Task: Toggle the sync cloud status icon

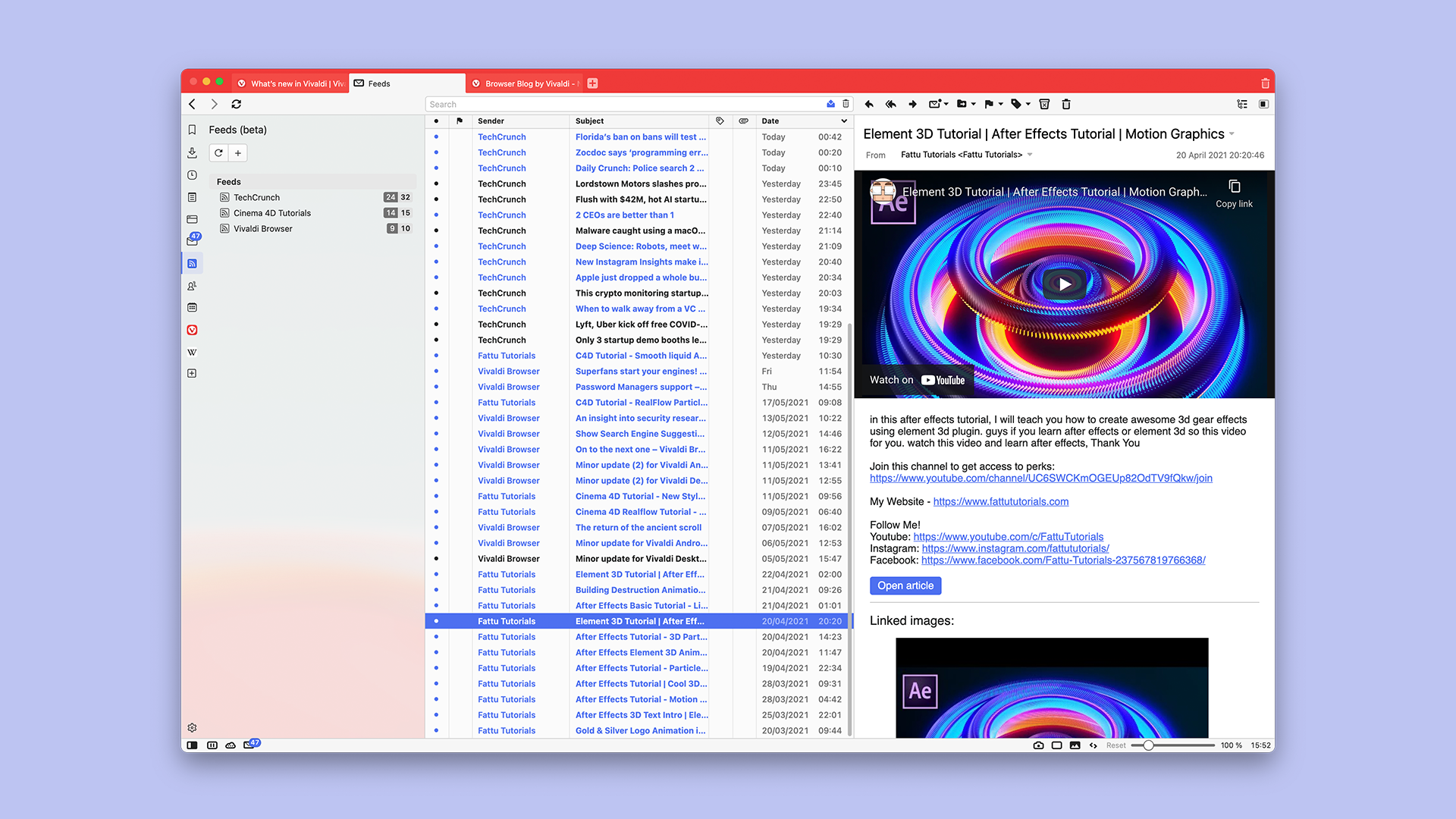Action: click(x=231, y=745)
